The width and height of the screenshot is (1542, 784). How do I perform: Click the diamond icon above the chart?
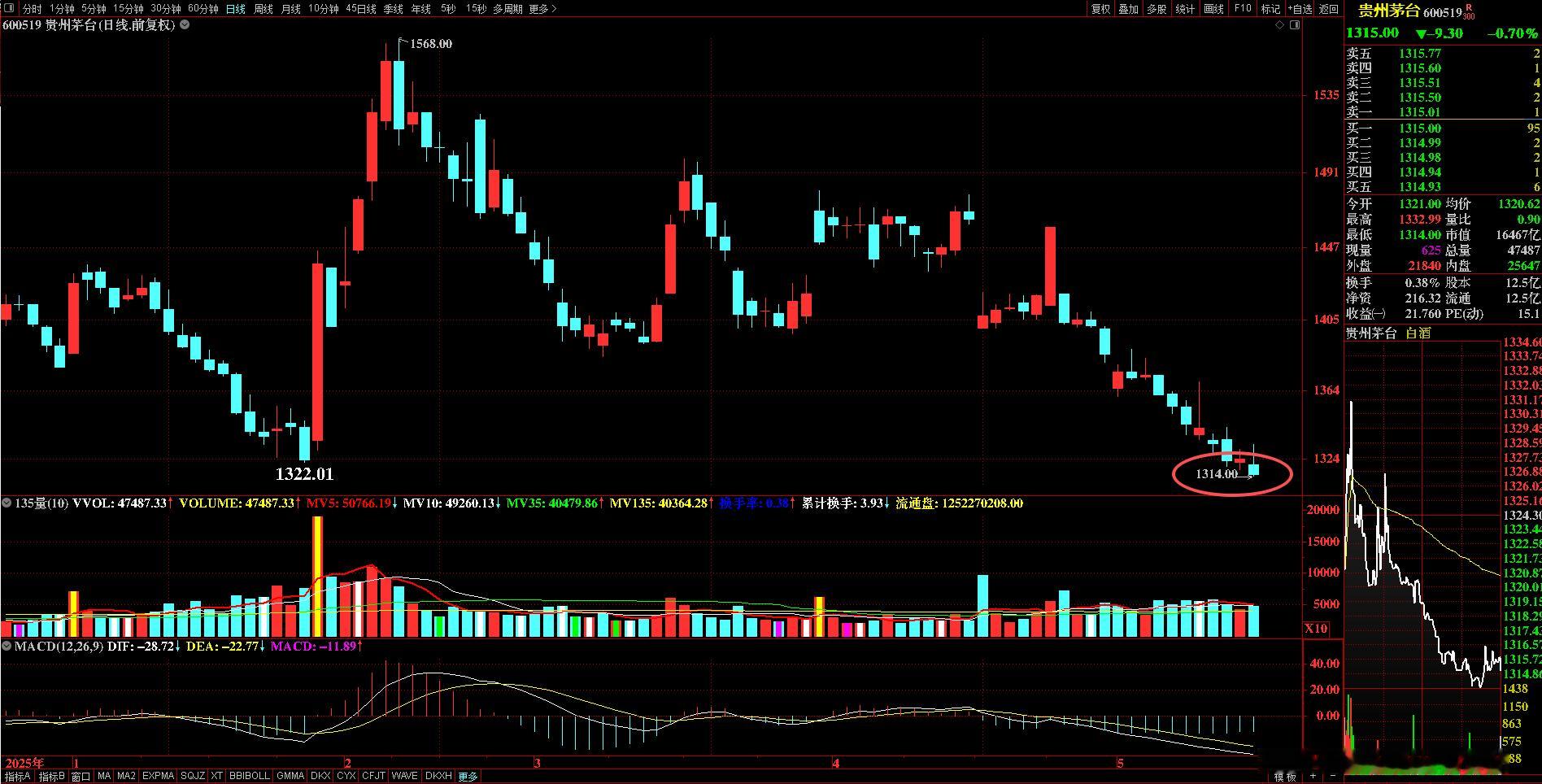[x=1279, y=25]
